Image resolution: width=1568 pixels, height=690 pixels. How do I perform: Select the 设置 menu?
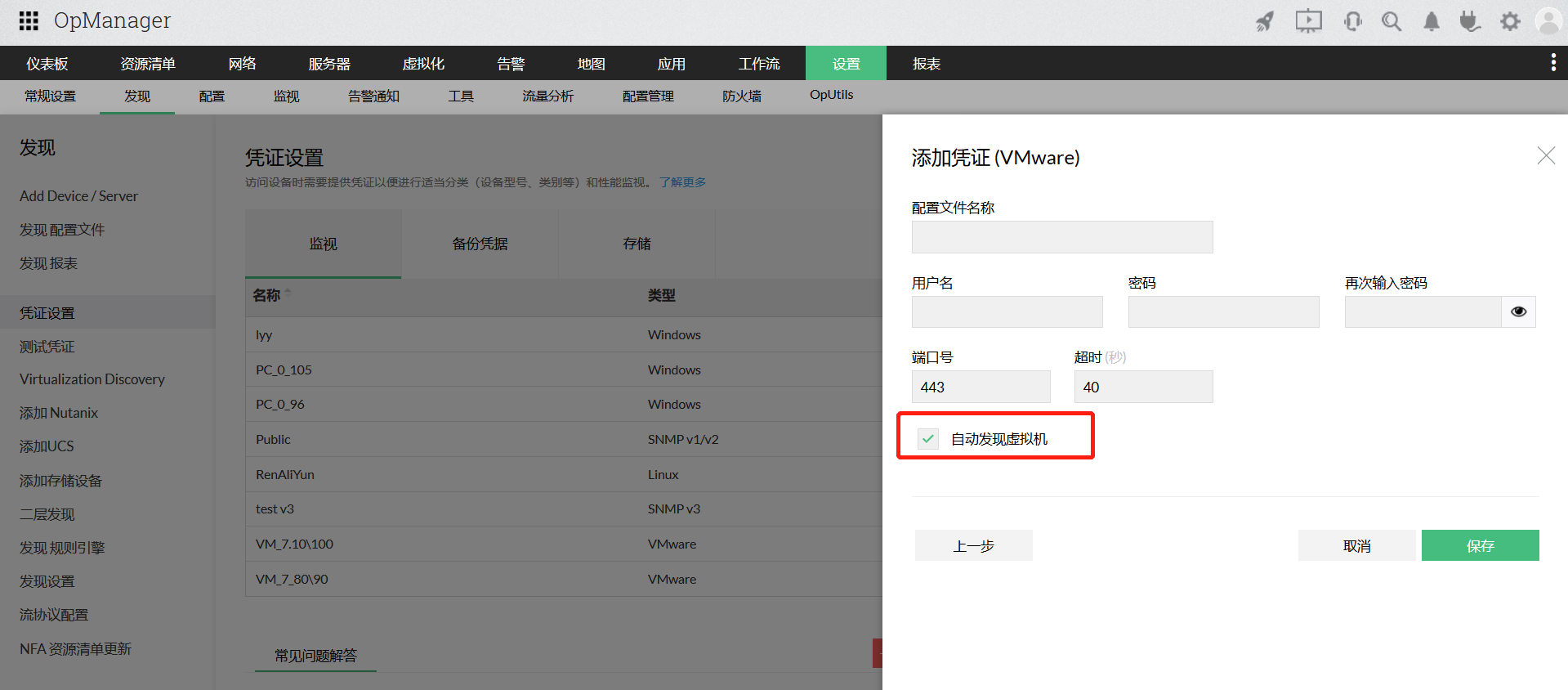pyautogui.click(x=846, y=64)
